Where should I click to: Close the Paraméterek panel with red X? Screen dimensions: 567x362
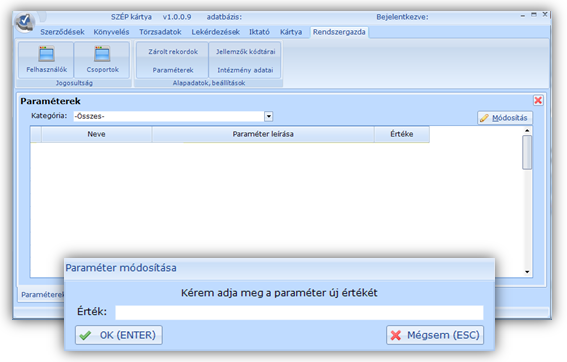(x=538, y=100)
